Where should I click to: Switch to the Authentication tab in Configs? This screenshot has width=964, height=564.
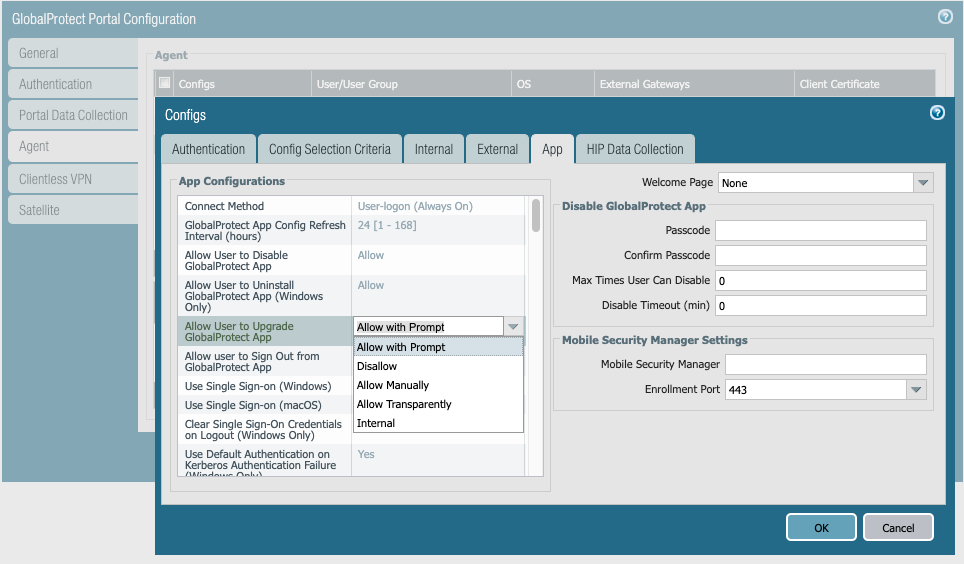208,149
